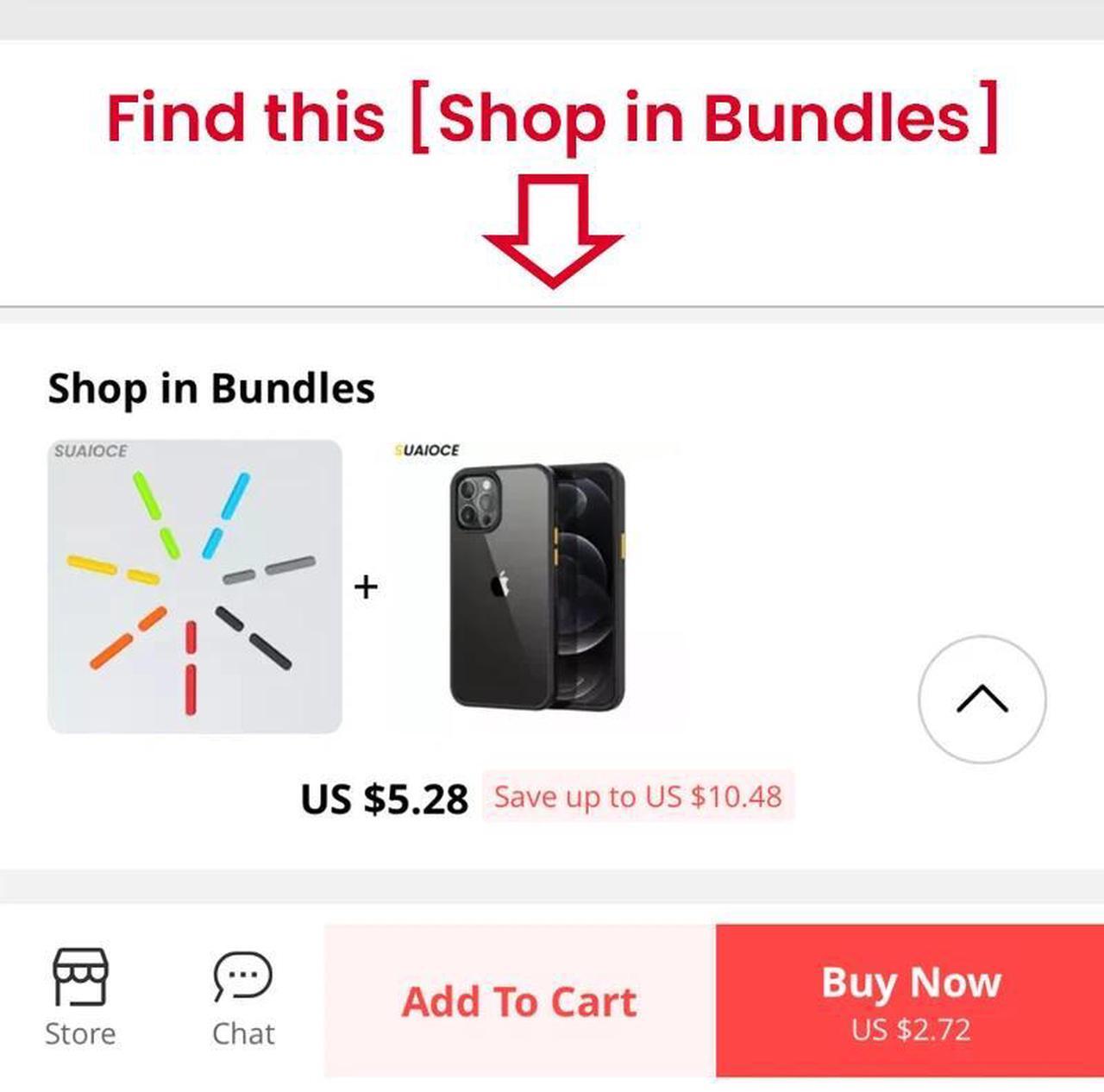1104x1092 pixels.
Task: Click the Shop in Bundles heading
Action: point(211,388)
